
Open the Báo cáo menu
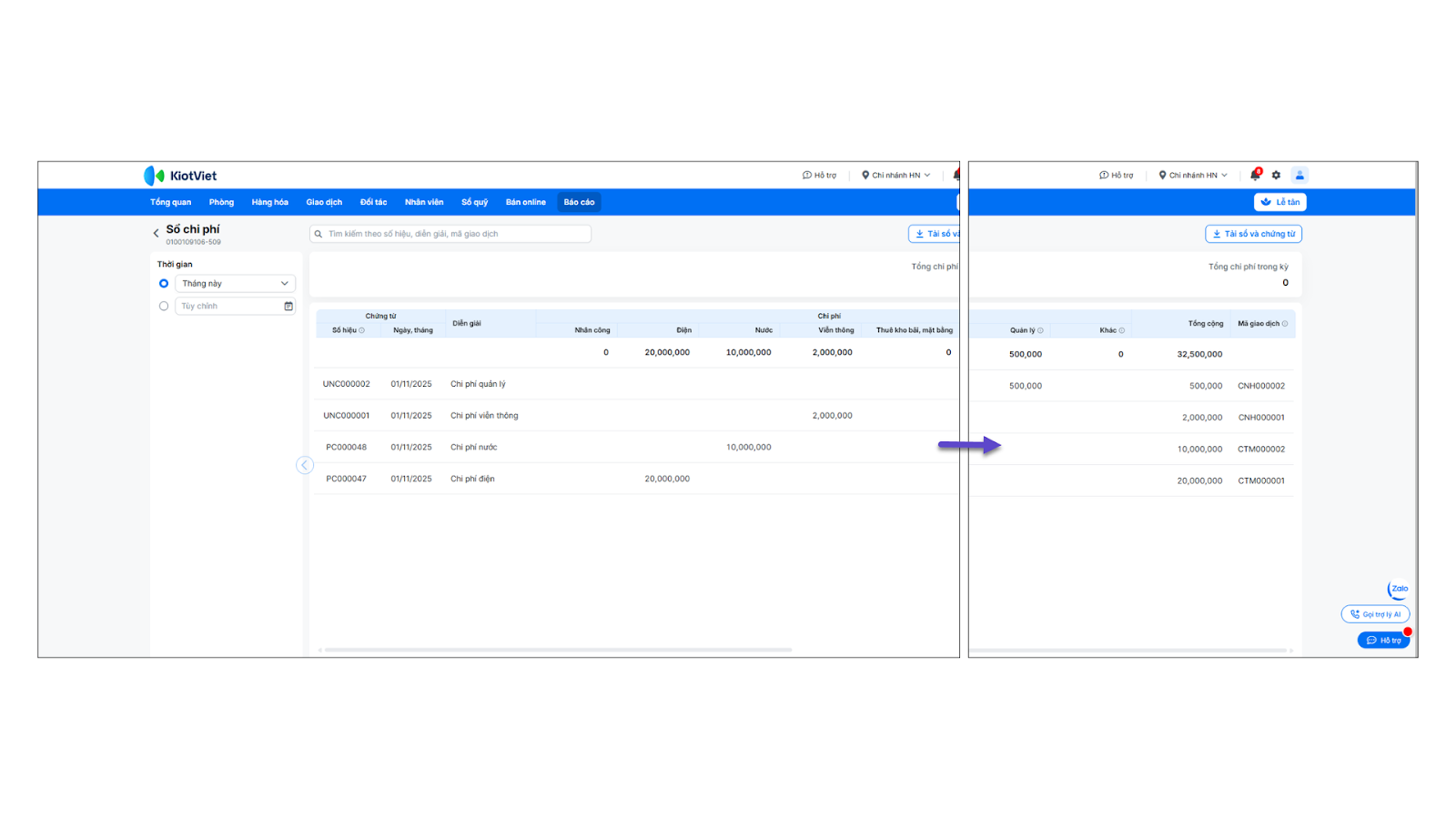click(x=579, y=202)
